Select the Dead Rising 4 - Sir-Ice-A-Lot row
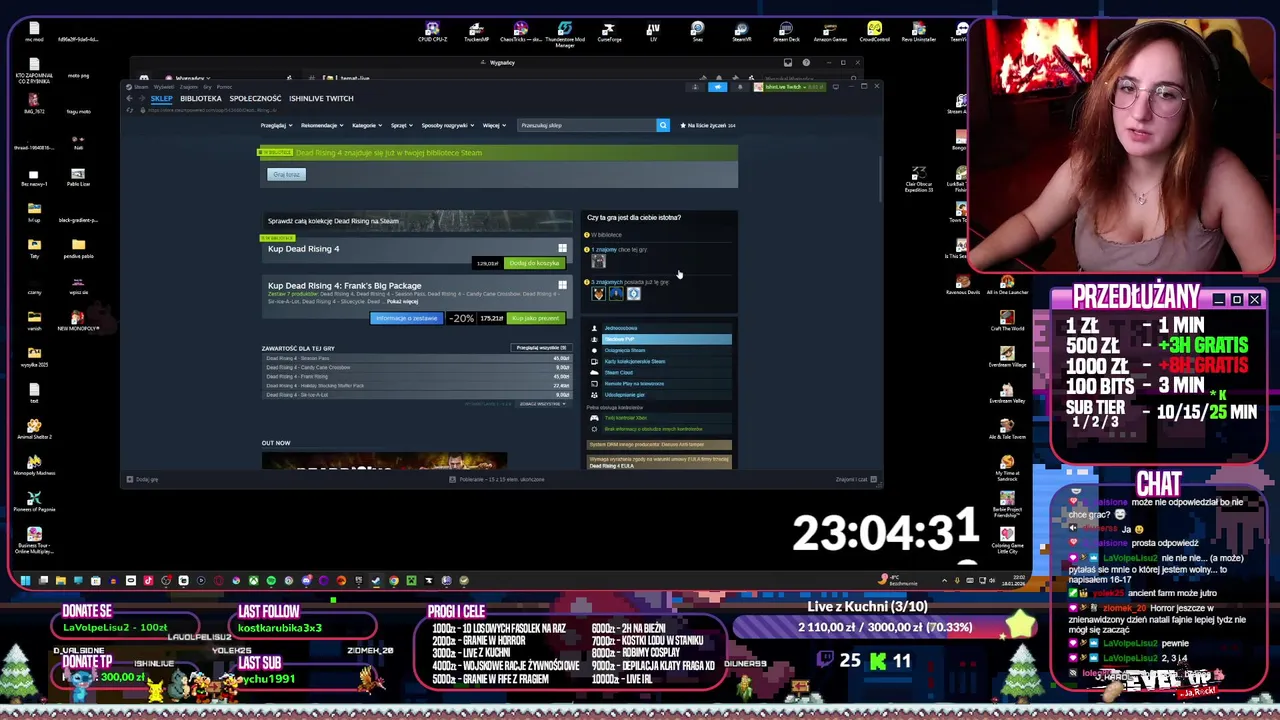The image size is (1280, 720). (417, 395)
